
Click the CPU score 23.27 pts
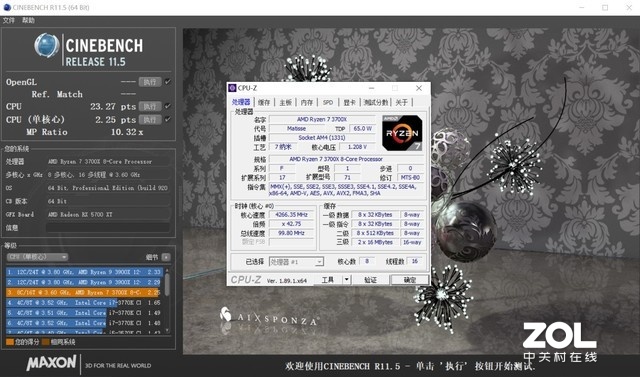[113, 106]
